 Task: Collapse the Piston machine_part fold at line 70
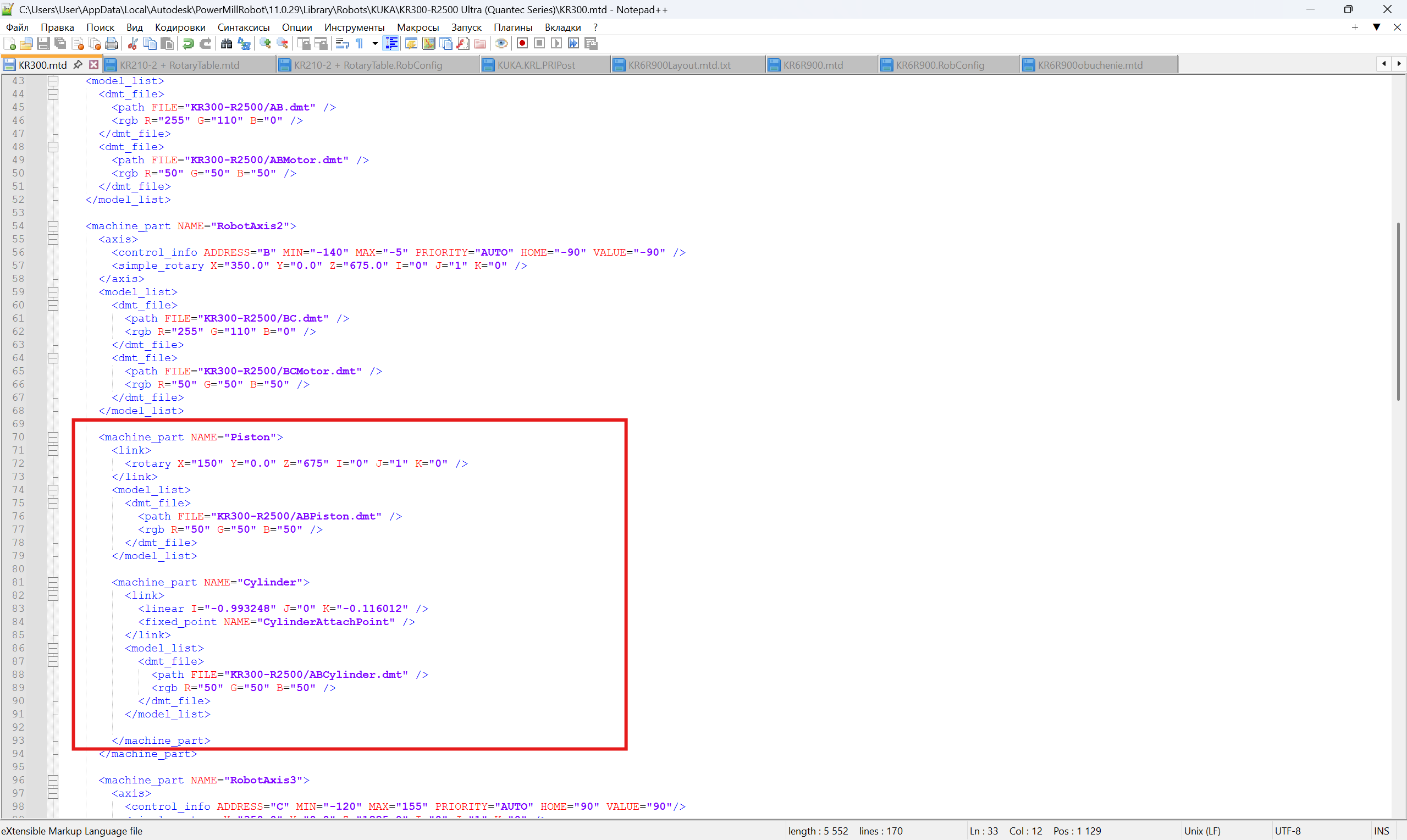click(x=53, y=437)
